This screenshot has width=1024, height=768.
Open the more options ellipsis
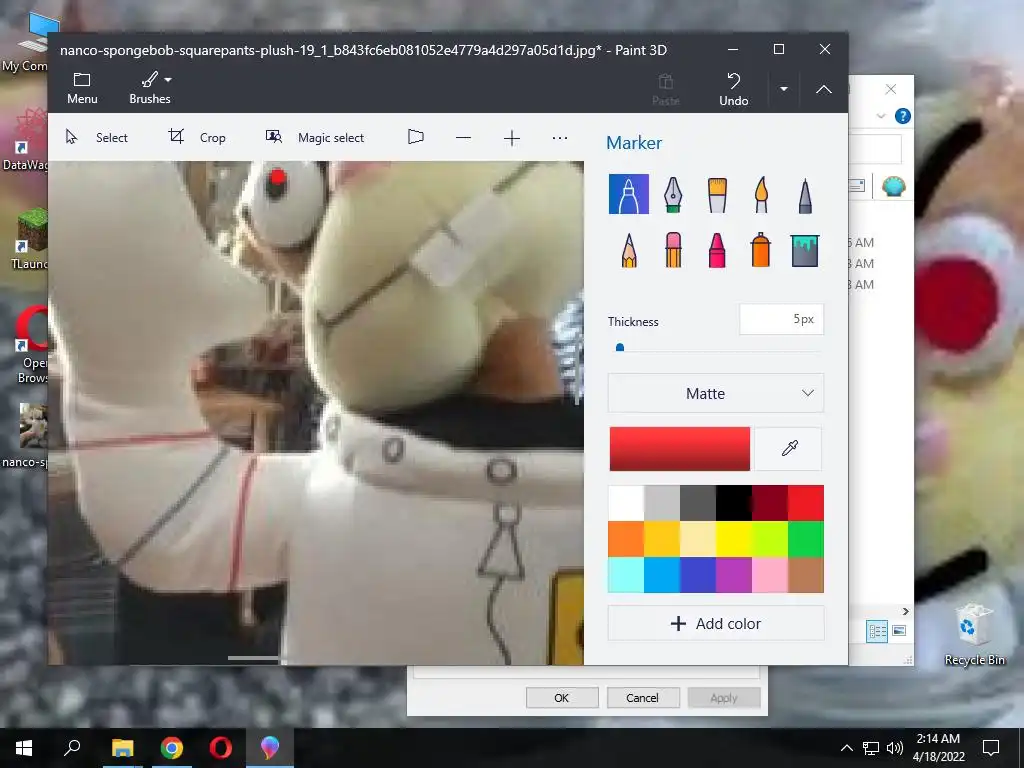[560, 138]
